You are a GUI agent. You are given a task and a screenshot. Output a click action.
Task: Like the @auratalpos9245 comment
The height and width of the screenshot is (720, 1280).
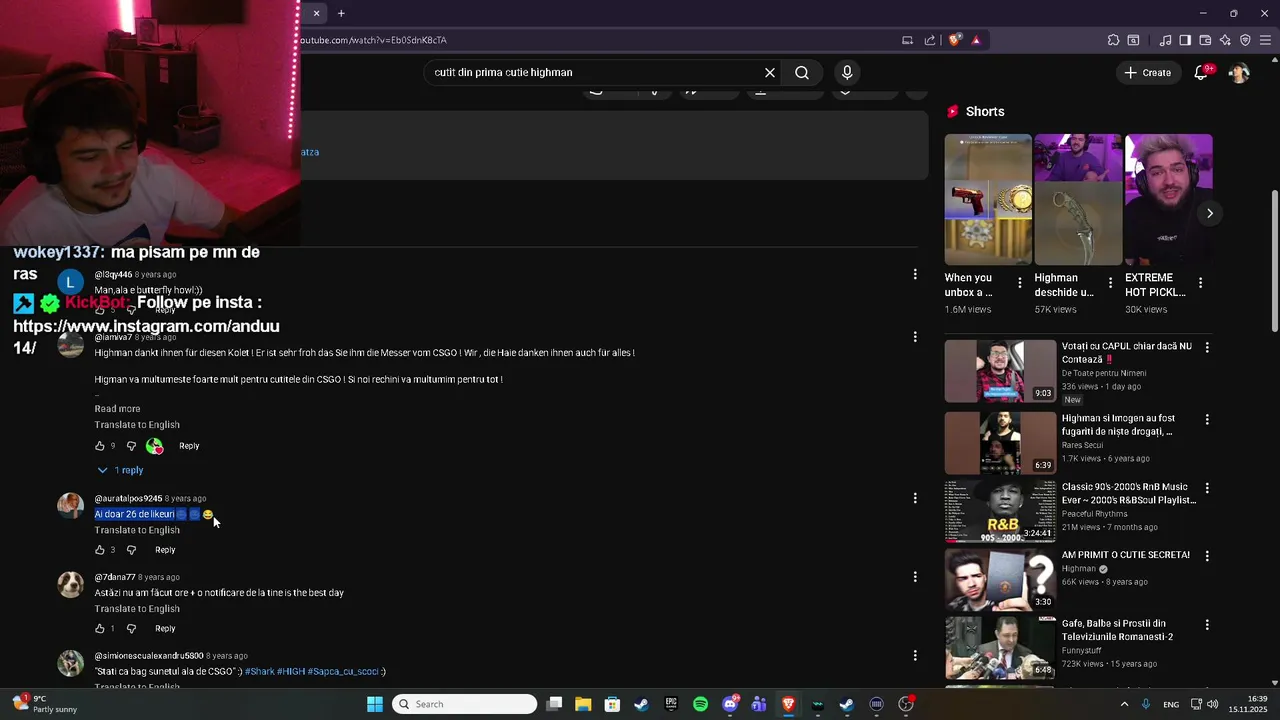tap(99, 550)
